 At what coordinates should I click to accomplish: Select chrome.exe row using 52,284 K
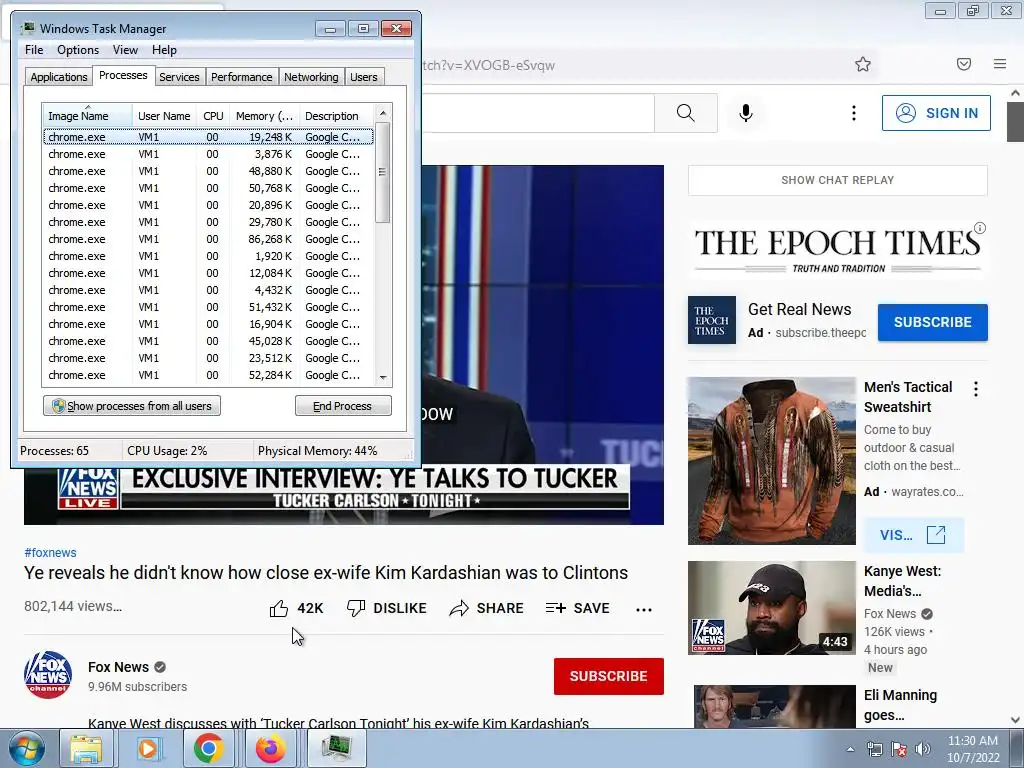point(208,375)
